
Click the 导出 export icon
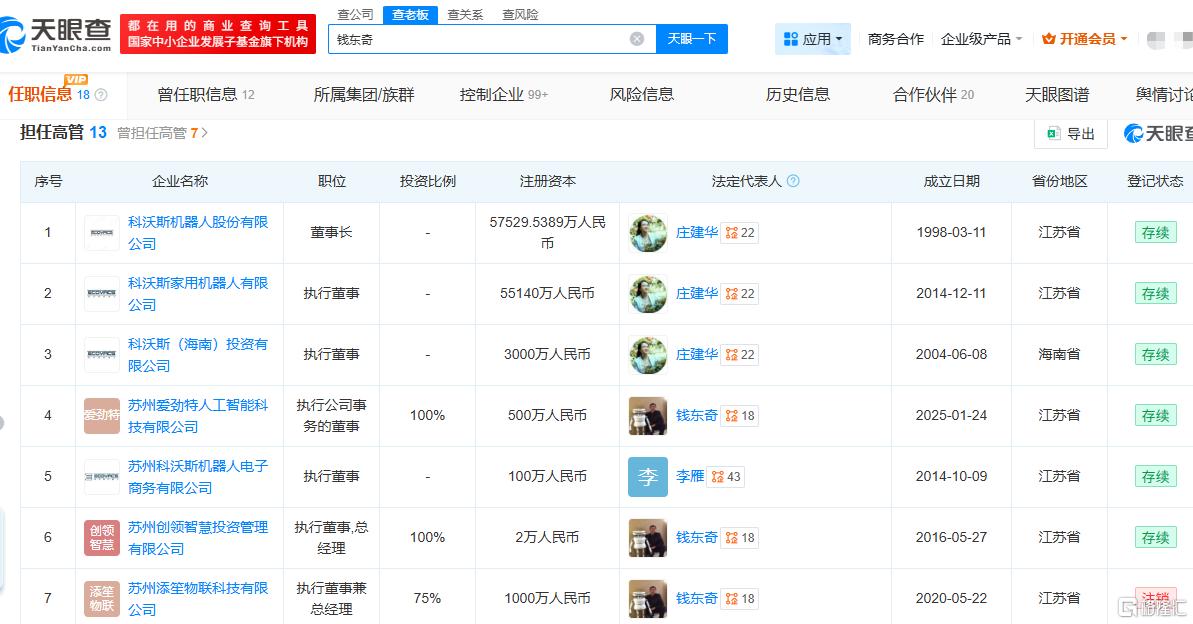pyautogui.click(x=1055, y=133)
